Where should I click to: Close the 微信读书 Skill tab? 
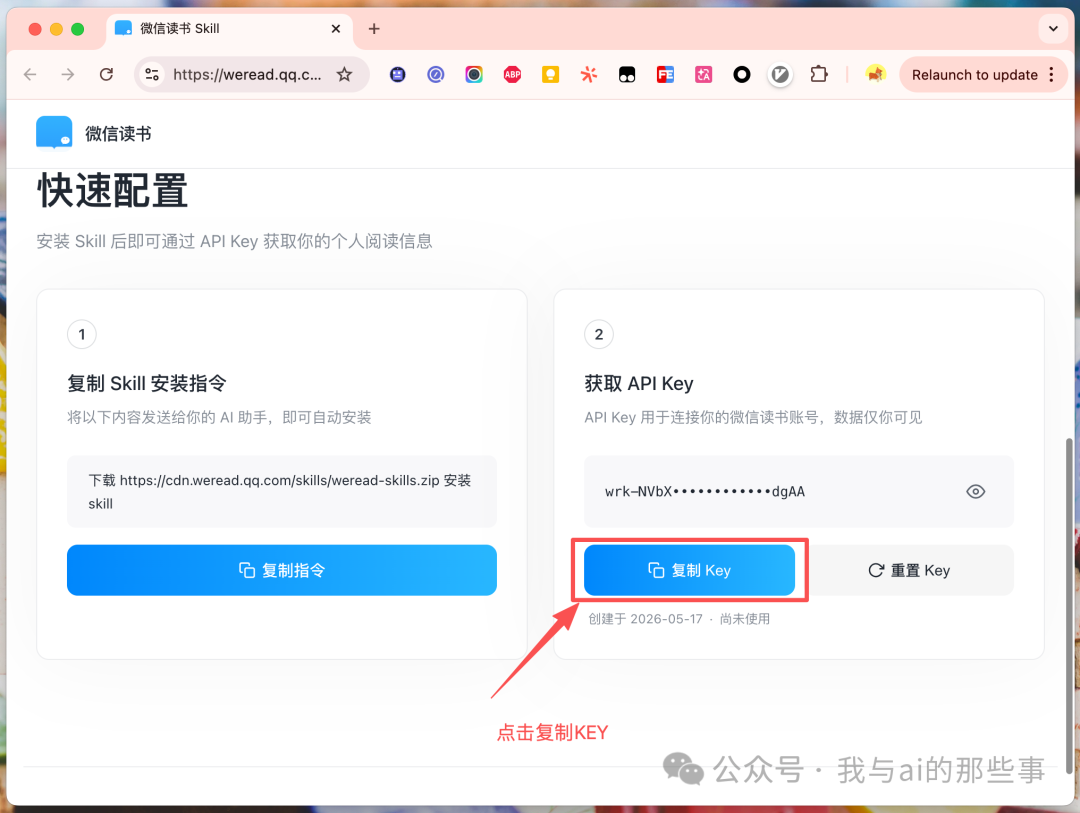coord(335,29)
